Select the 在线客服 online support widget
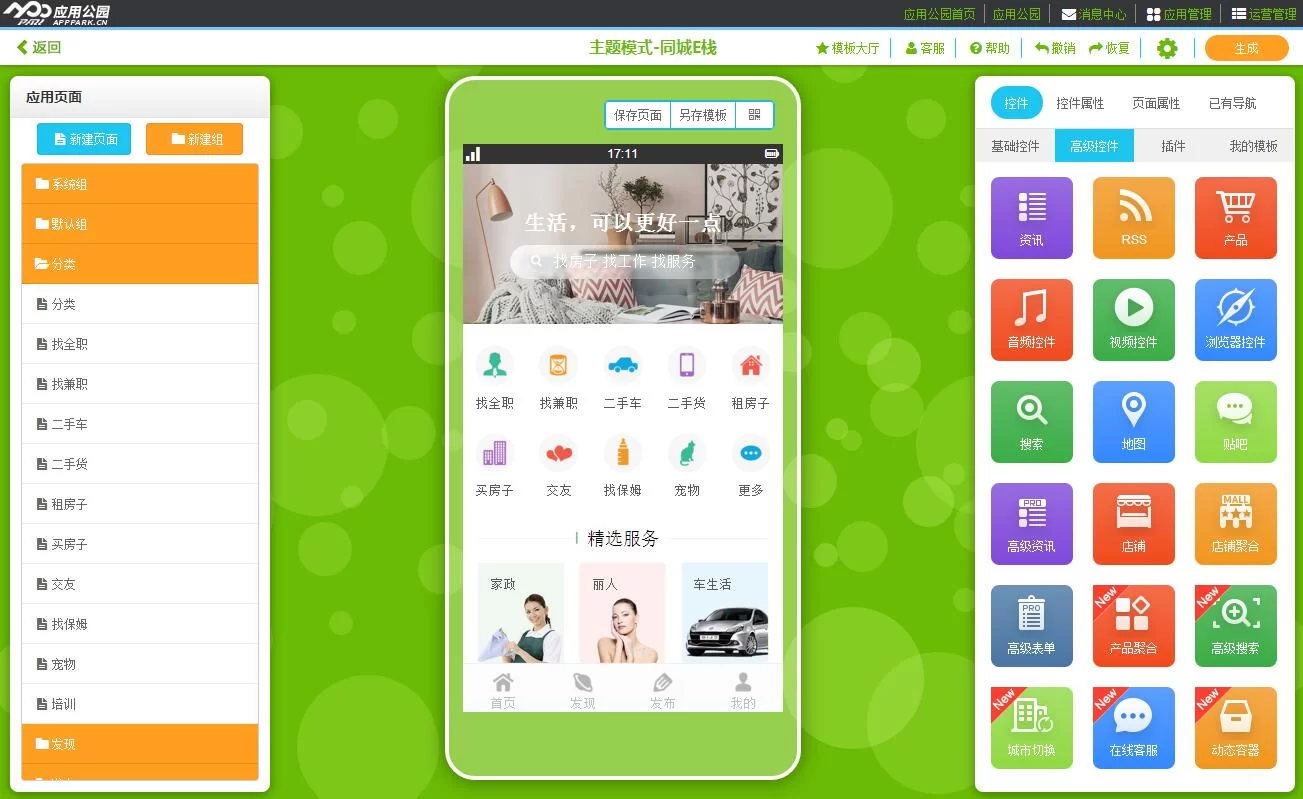 (x=1133, y=728)
